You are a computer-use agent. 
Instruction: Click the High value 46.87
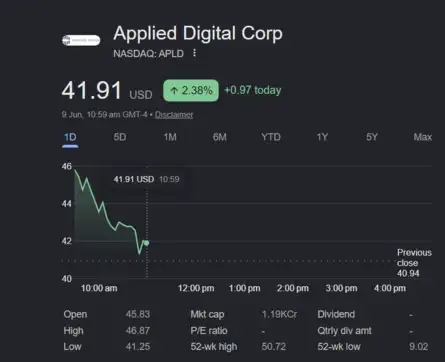pyautogui.click(x=138, y=331)
